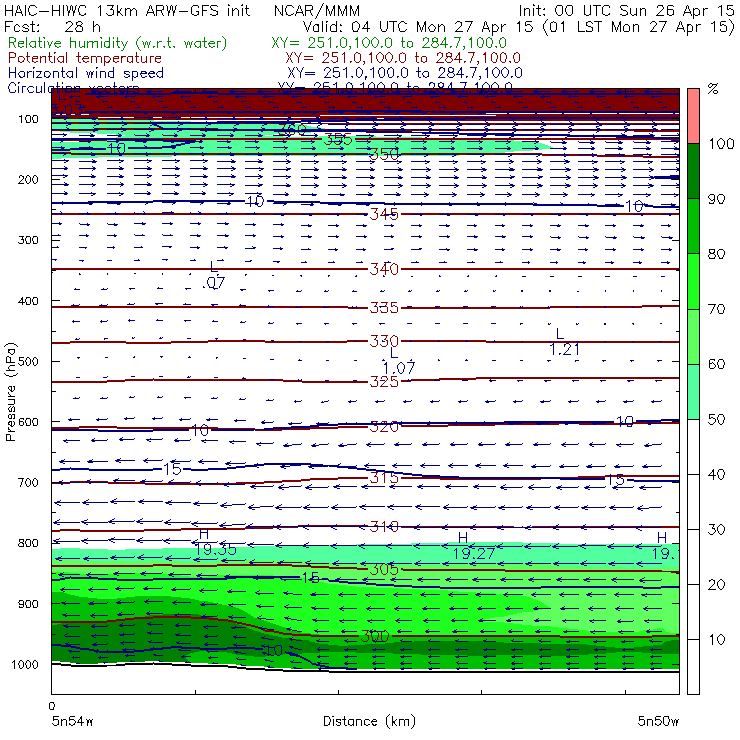Click the '500' pressure axis tick label
740x740 pixels.
[x=28, y=362]
